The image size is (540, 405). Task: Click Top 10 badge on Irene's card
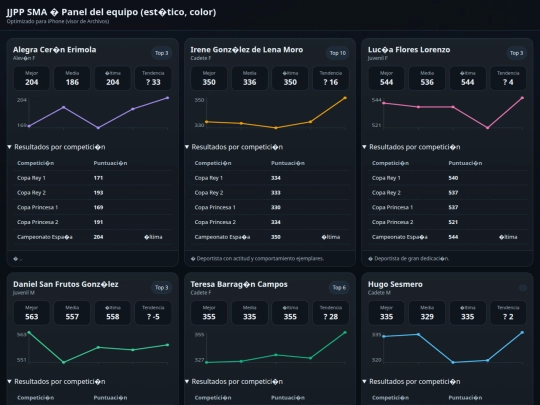click(x=338, y=53)
